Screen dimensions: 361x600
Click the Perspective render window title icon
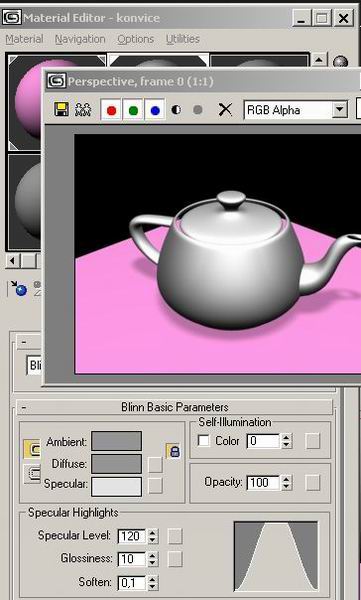[x=56, y=81]
